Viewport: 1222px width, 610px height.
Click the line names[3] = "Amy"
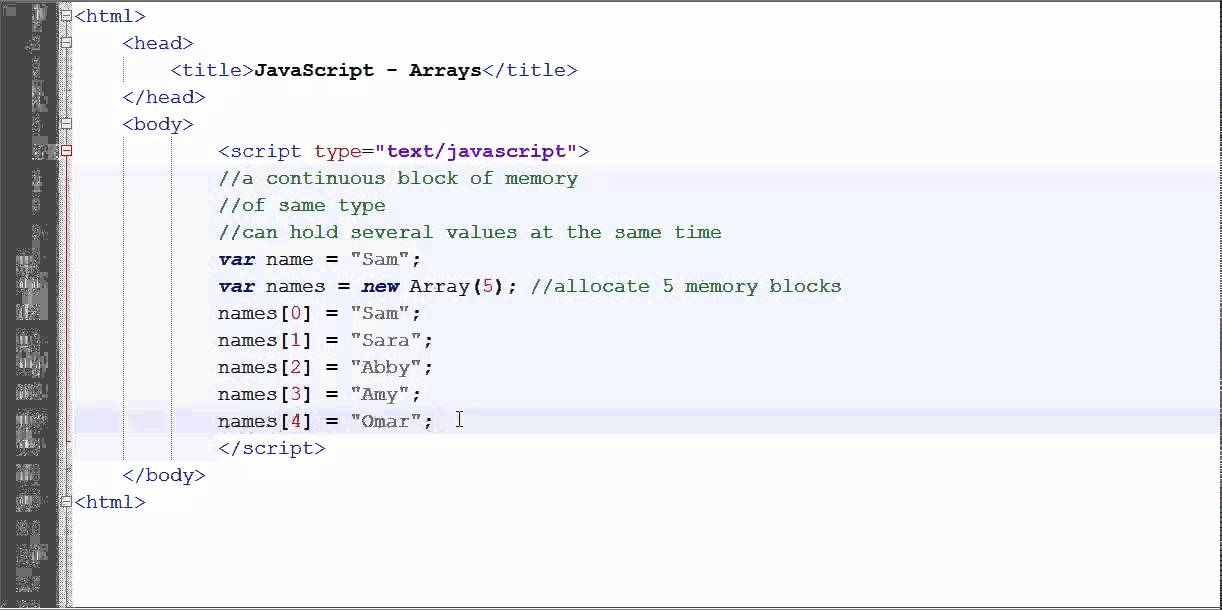320,394
